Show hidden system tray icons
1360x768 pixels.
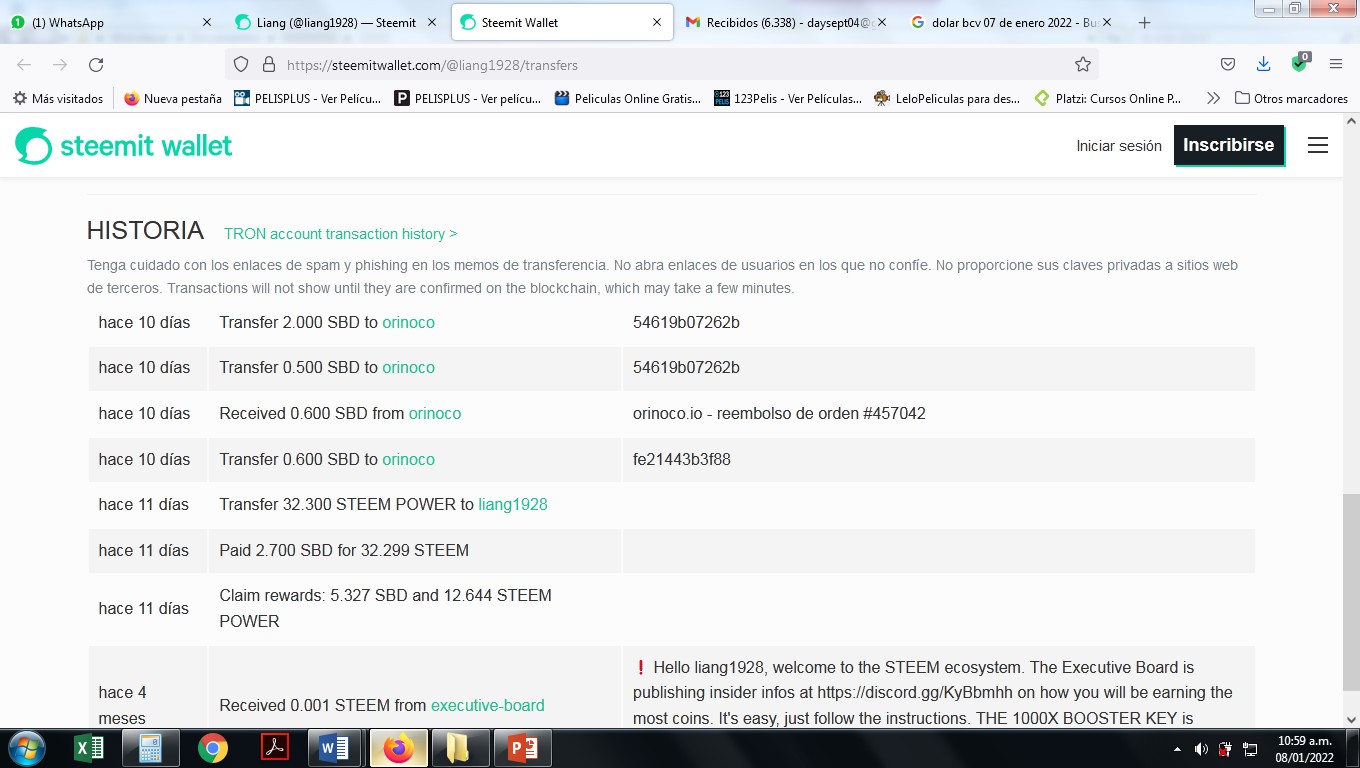click(1177, 749)
